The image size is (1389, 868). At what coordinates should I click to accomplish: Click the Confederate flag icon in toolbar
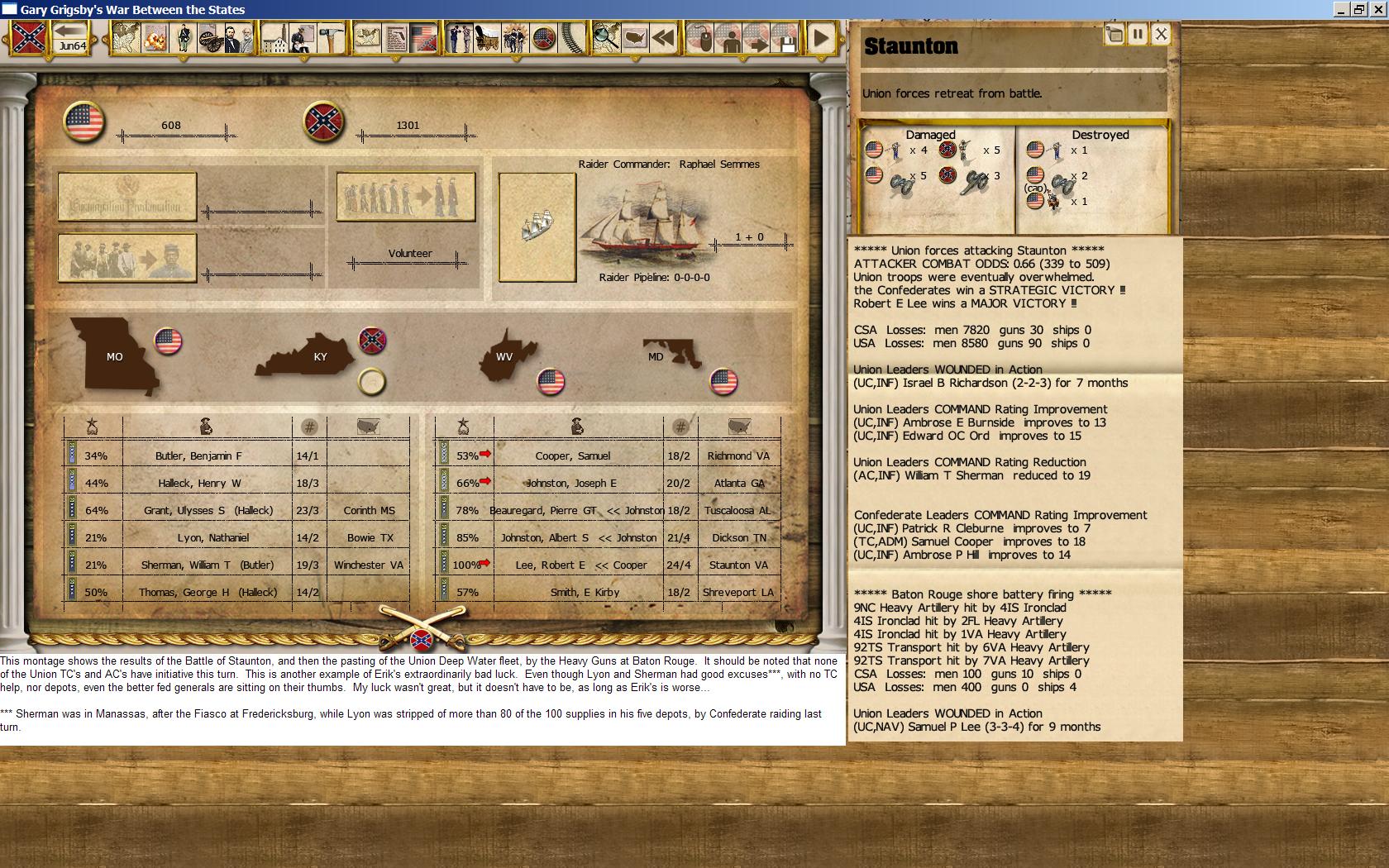[x=28, y=38]
